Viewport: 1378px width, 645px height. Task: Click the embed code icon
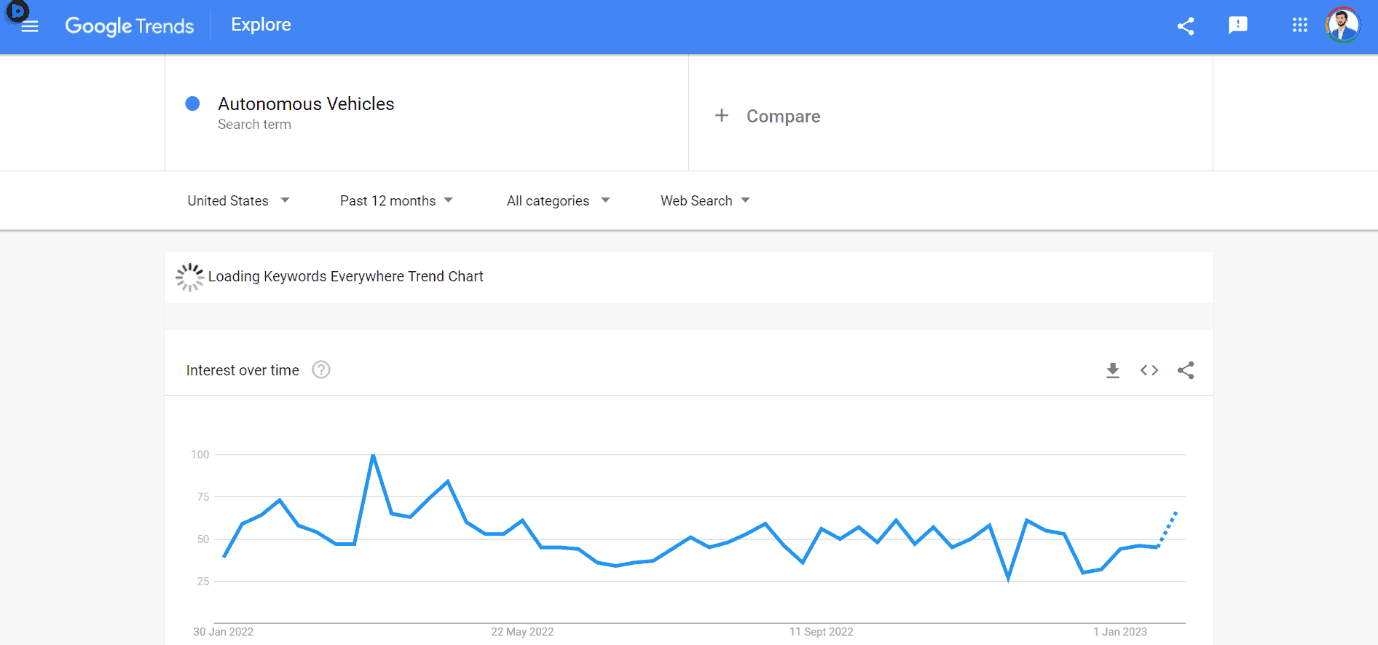pos(1149,371)
